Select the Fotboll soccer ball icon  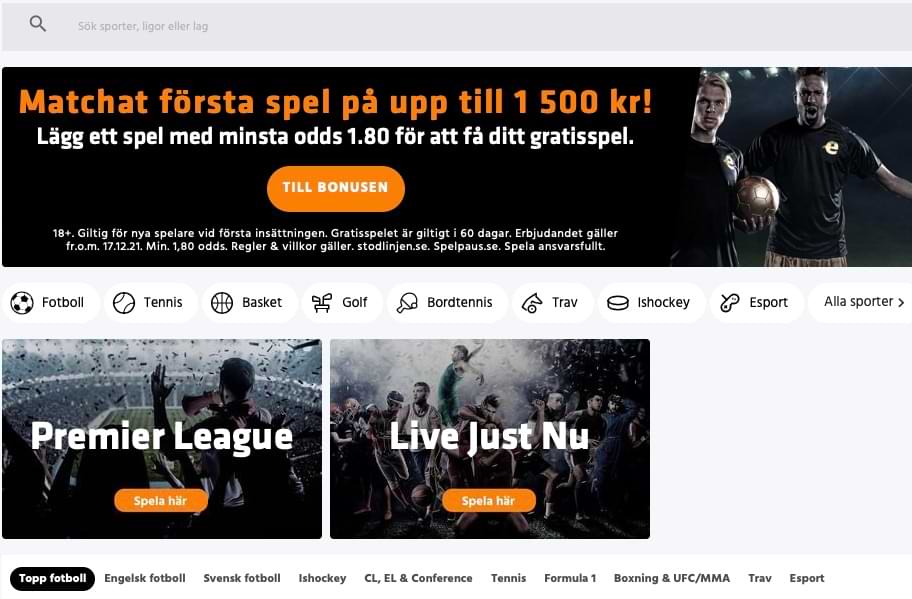point(22,302)
